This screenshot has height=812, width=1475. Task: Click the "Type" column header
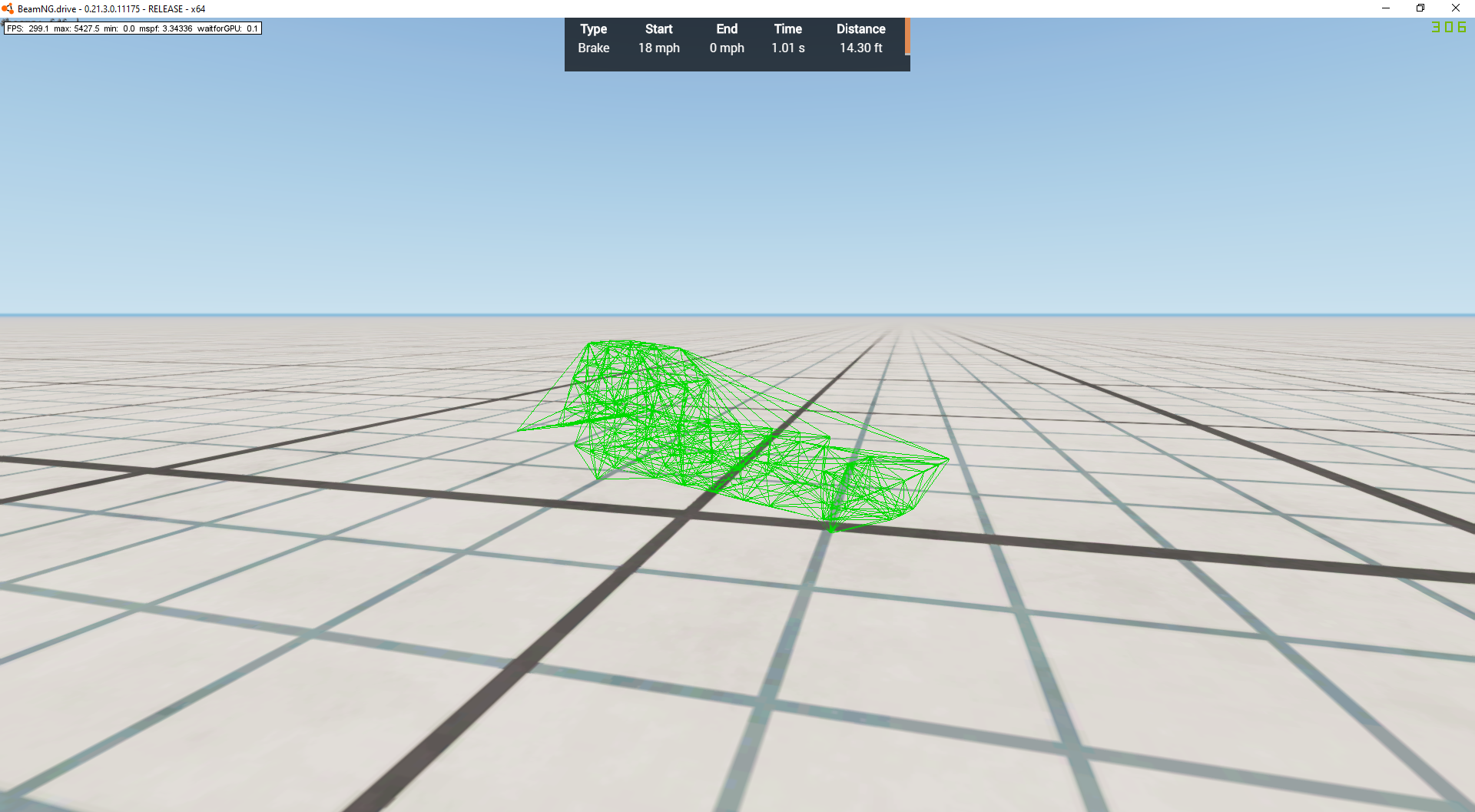point(593,29)
